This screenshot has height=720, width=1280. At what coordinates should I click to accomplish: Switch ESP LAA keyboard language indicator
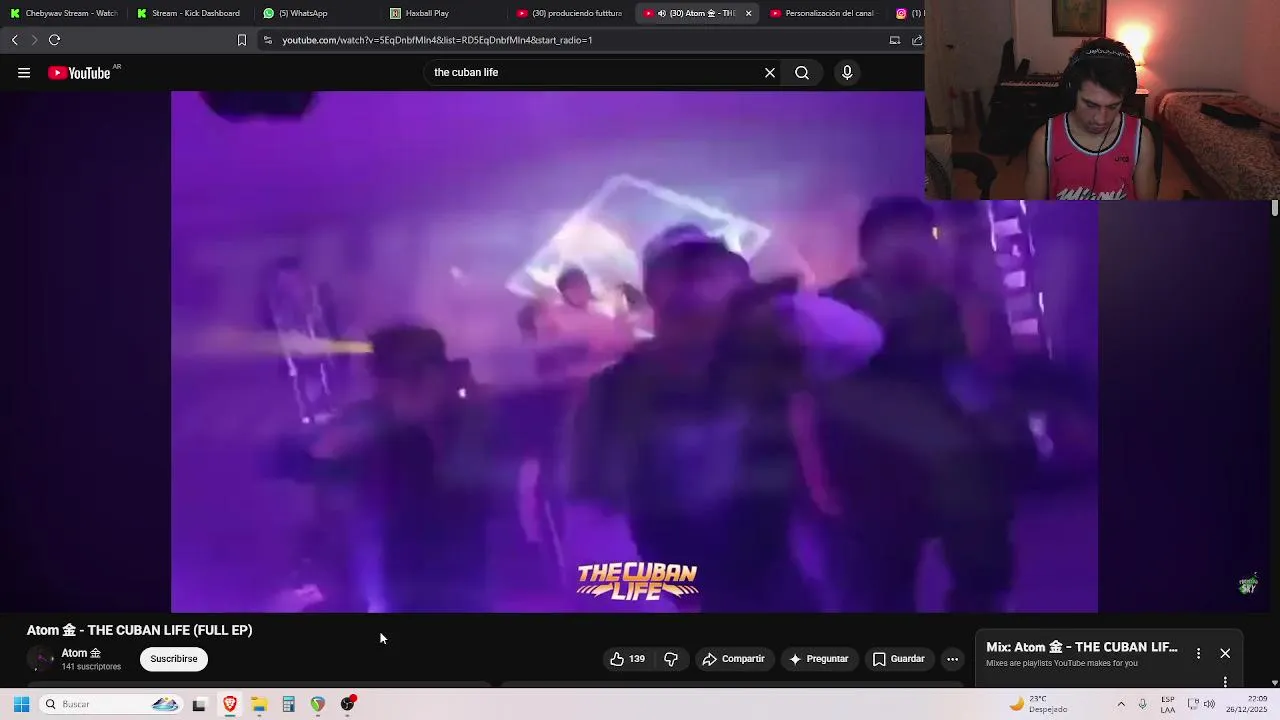pyautogui.click(x=1168, y=704)
